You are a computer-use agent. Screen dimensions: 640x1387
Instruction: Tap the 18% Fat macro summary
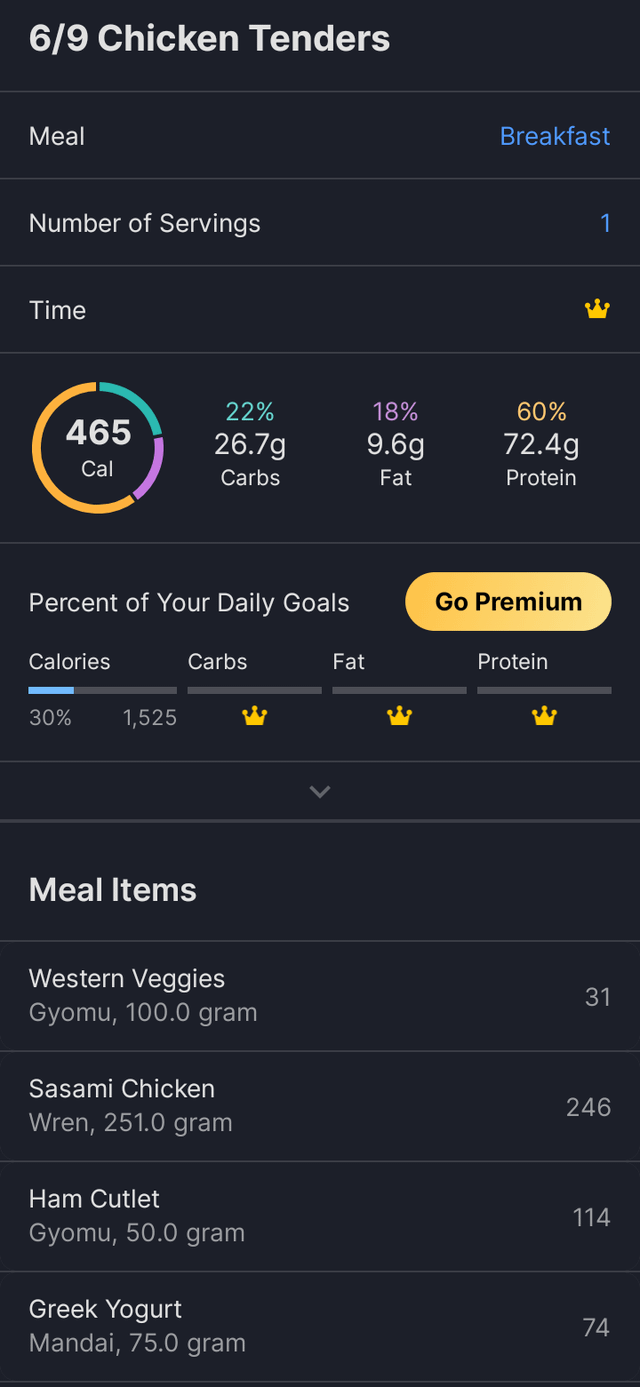pyautogui.click(x=396, y=445)
